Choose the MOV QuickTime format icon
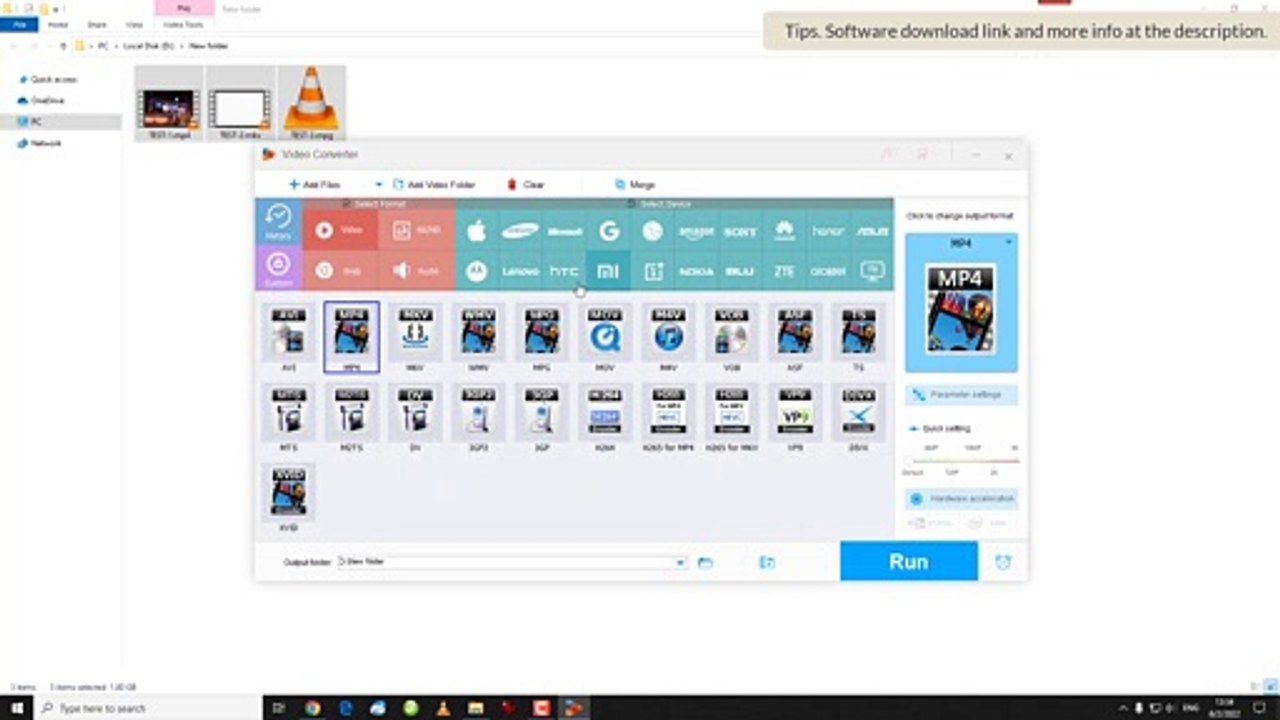Image resolution: width=1280 pixels, height=720 pixels. click(605, 332)
